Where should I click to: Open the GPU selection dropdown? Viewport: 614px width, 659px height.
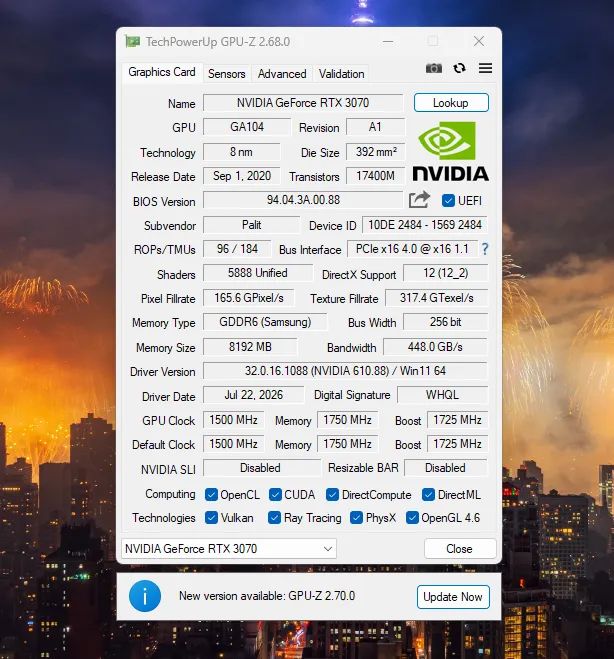(229, 548)
